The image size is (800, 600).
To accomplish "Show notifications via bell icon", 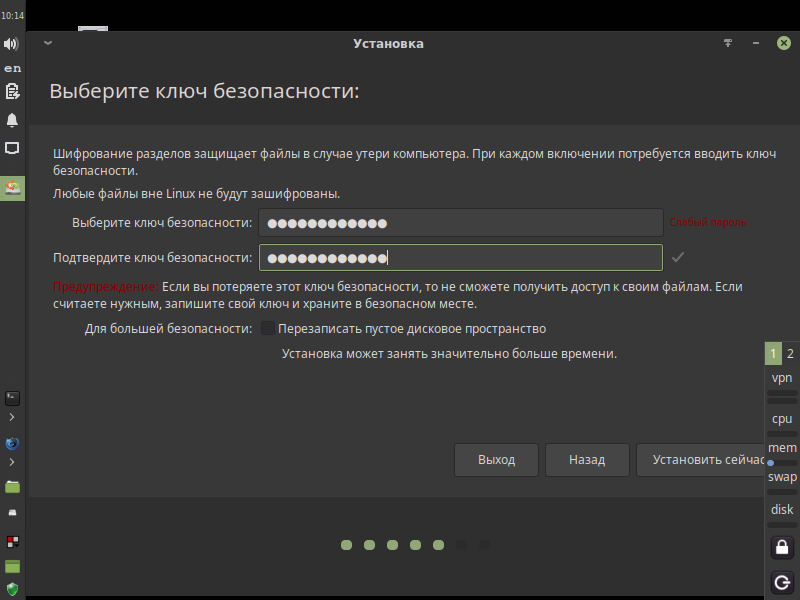I will click(x=12, y=120).
